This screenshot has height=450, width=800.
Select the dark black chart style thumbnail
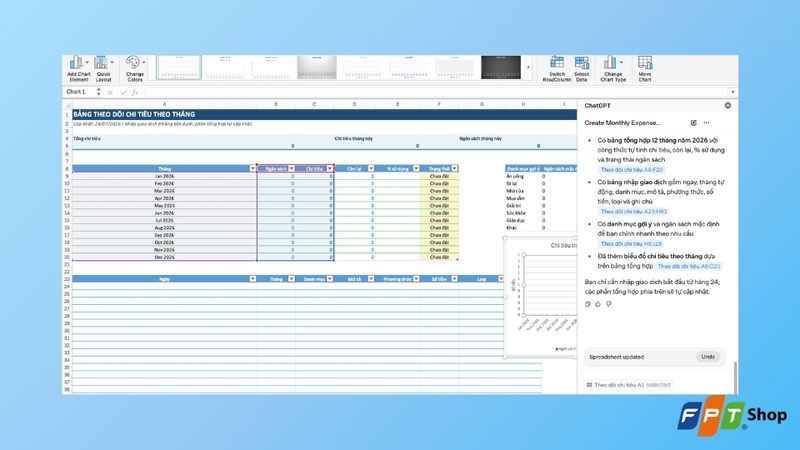pos(501,67)
